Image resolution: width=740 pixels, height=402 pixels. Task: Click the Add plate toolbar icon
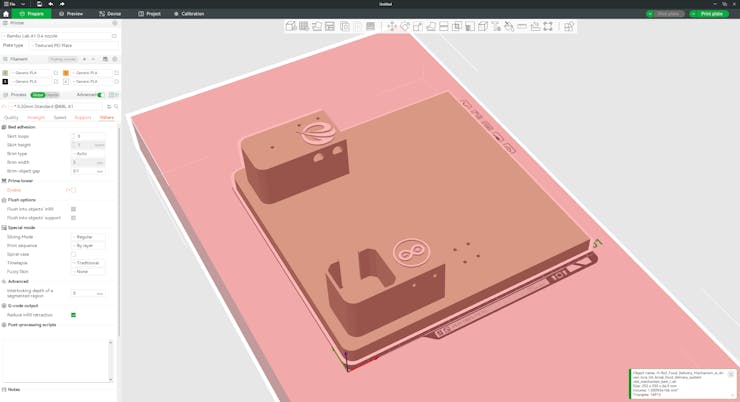click(304, 26)
